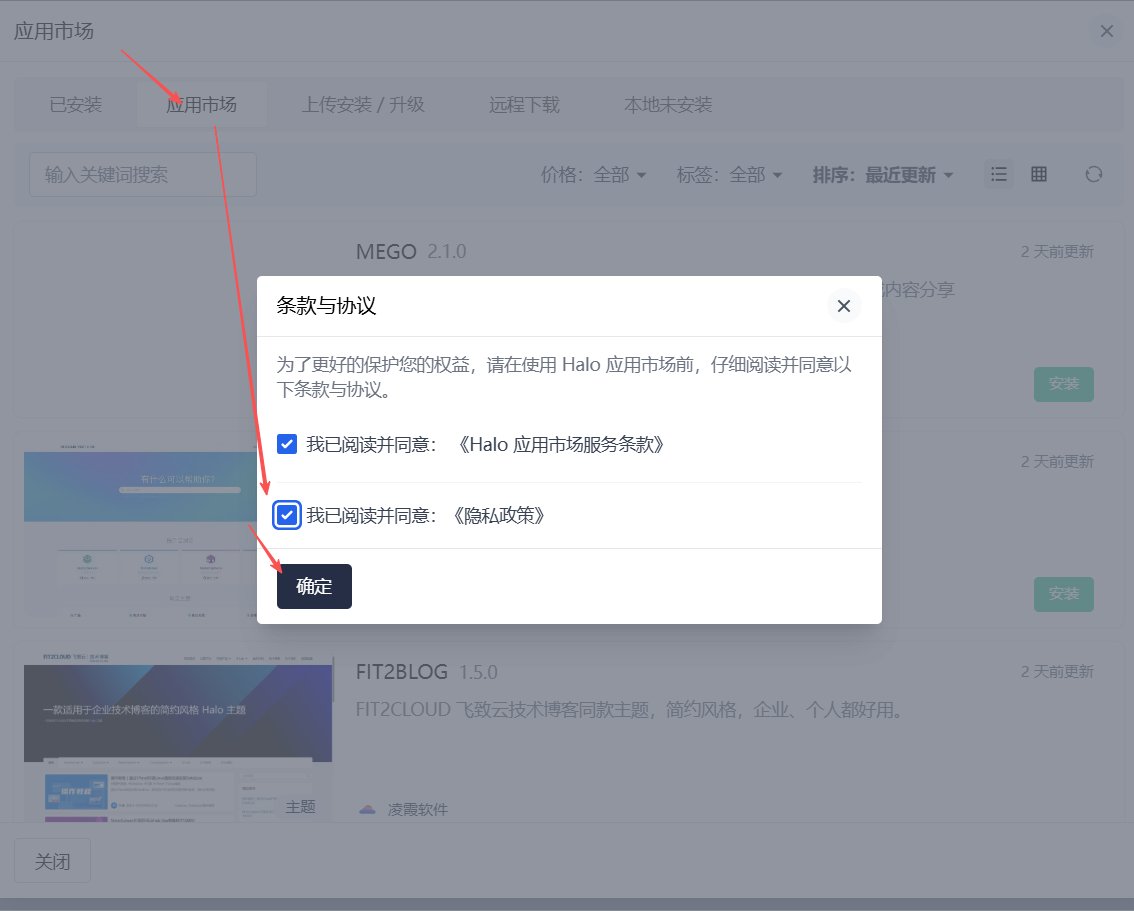Click the 安装 button for MEGO

1063,384
